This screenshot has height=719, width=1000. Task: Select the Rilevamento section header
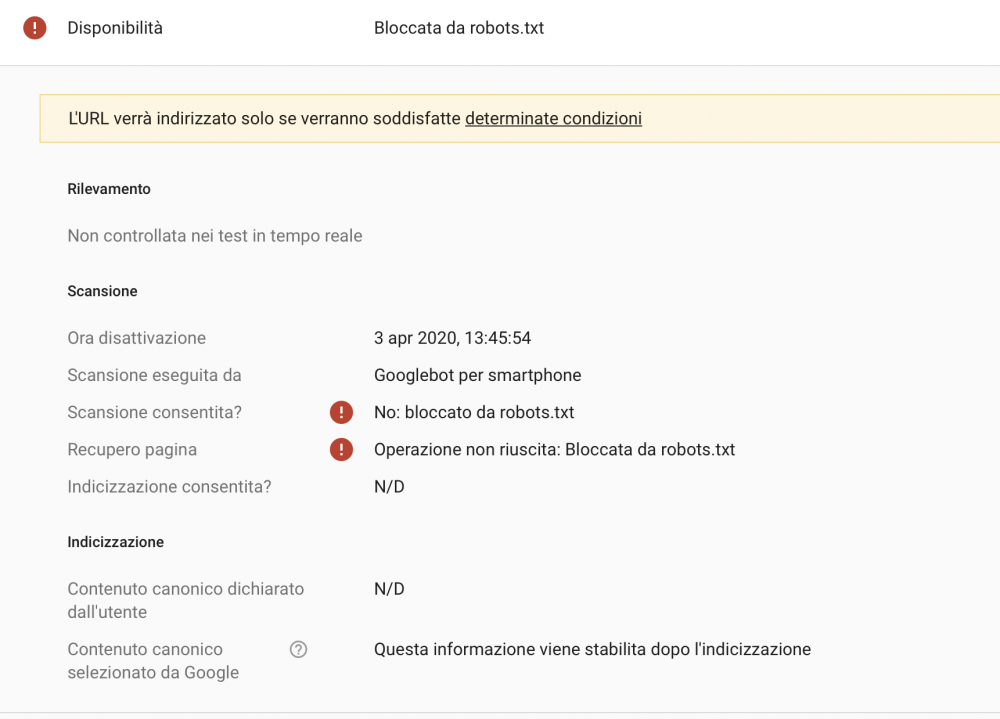[108, 188]
